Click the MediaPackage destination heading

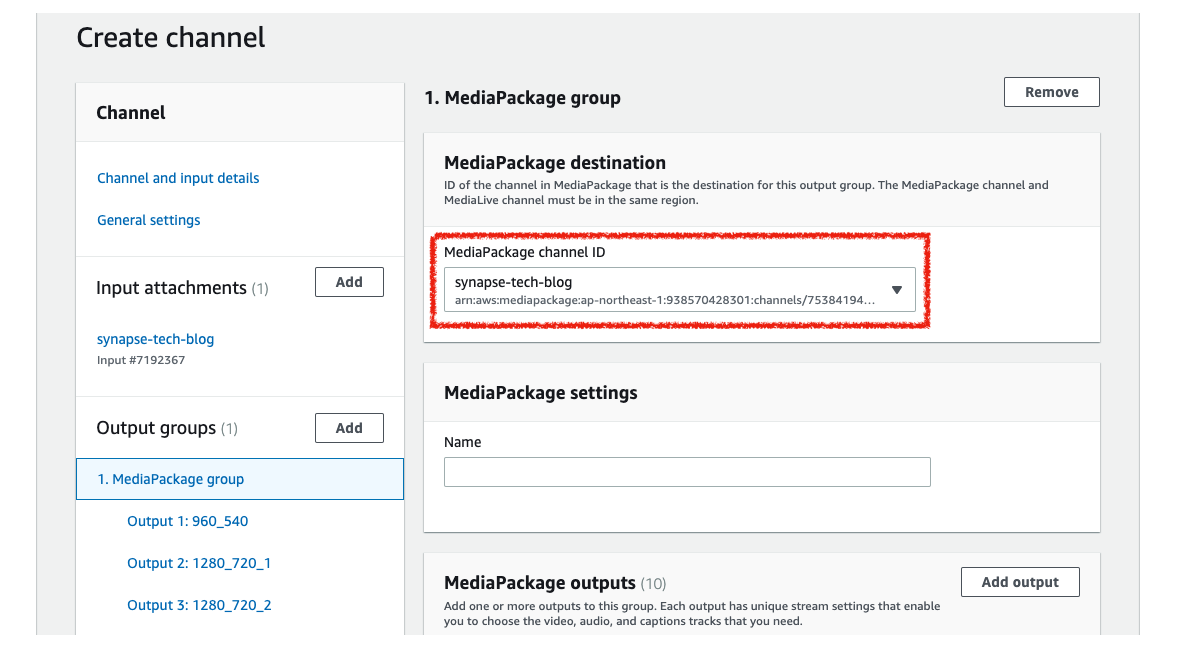point(555,163)
